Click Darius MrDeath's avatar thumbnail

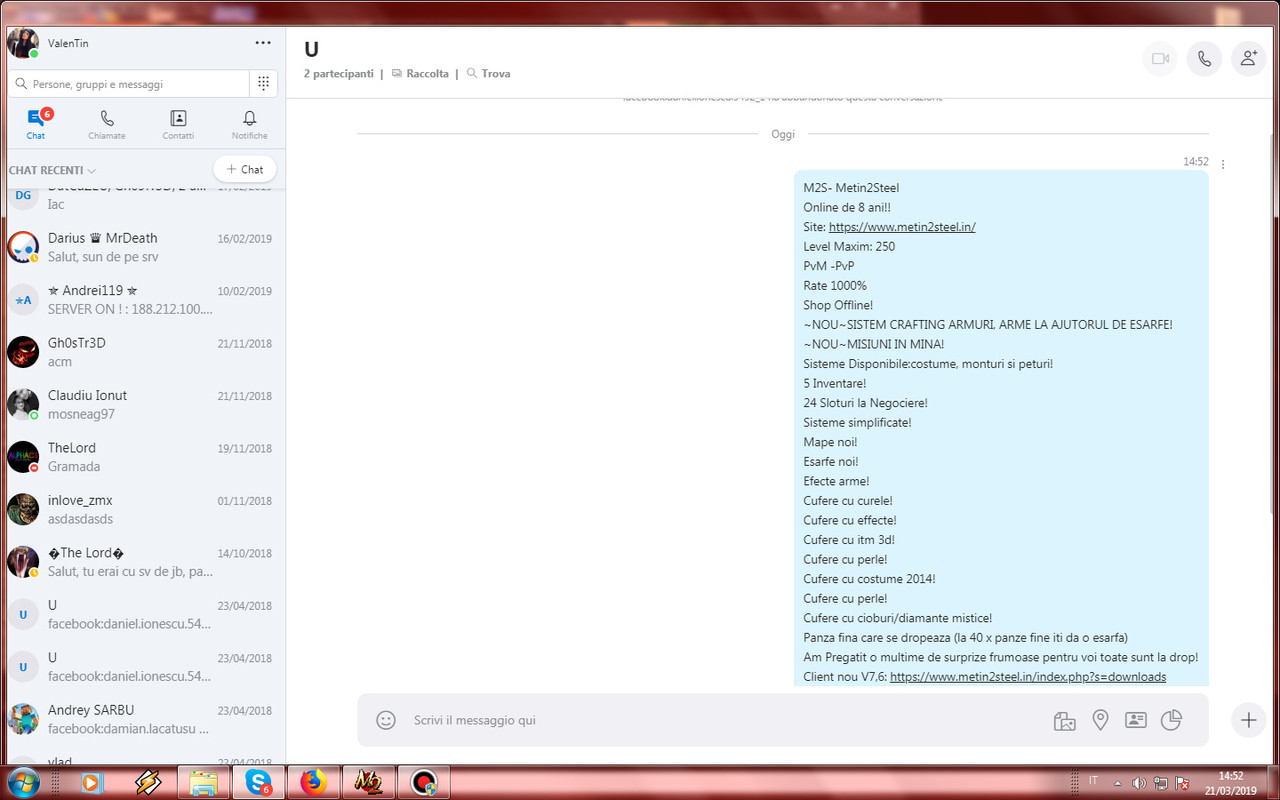23,247
